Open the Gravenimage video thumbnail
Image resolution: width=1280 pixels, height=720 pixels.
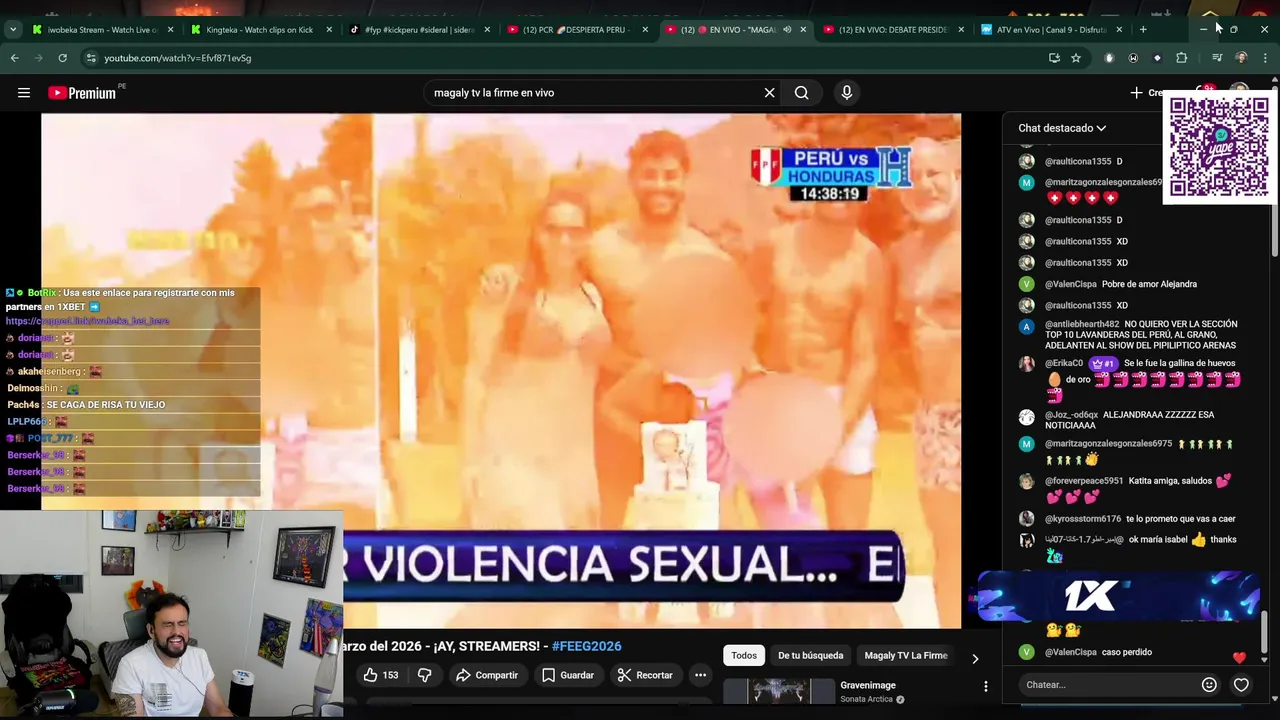(x=779, y=692)
